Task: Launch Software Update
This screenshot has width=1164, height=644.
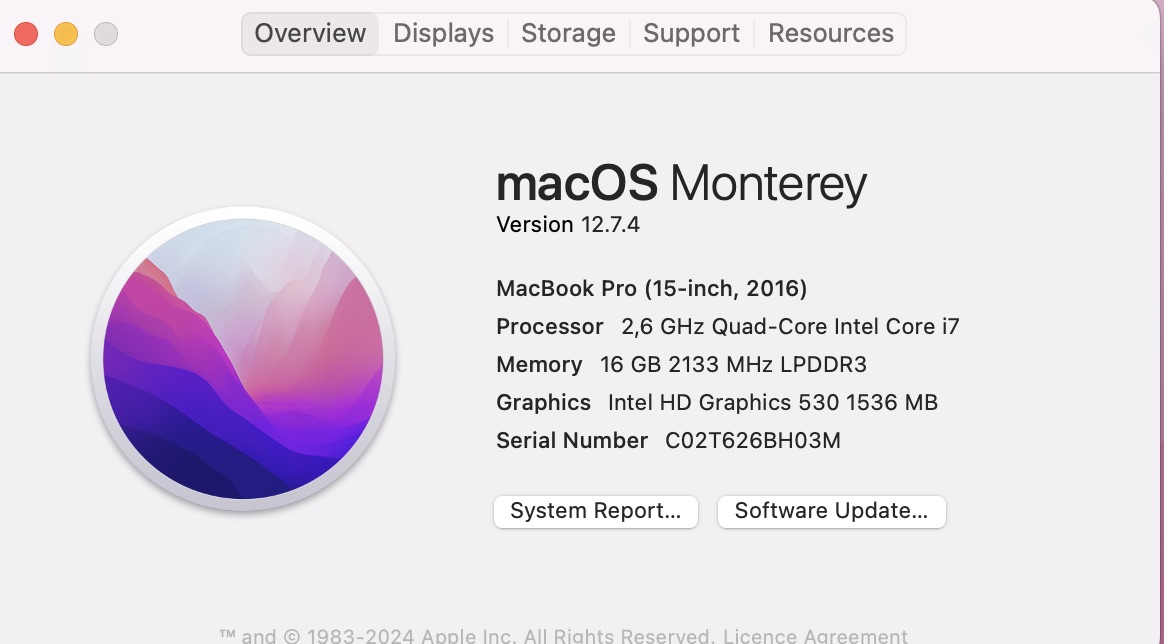Action: click(831, 511)
